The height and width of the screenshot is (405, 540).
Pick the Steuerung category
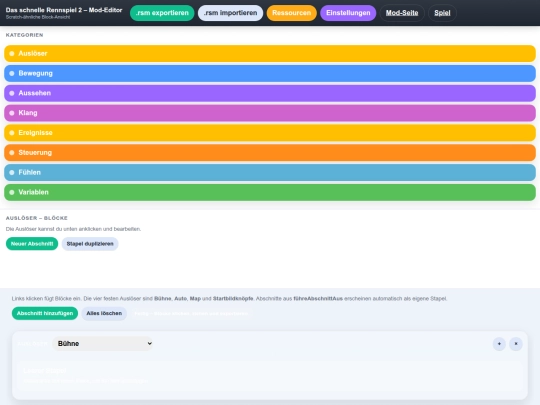click(270, 153)
